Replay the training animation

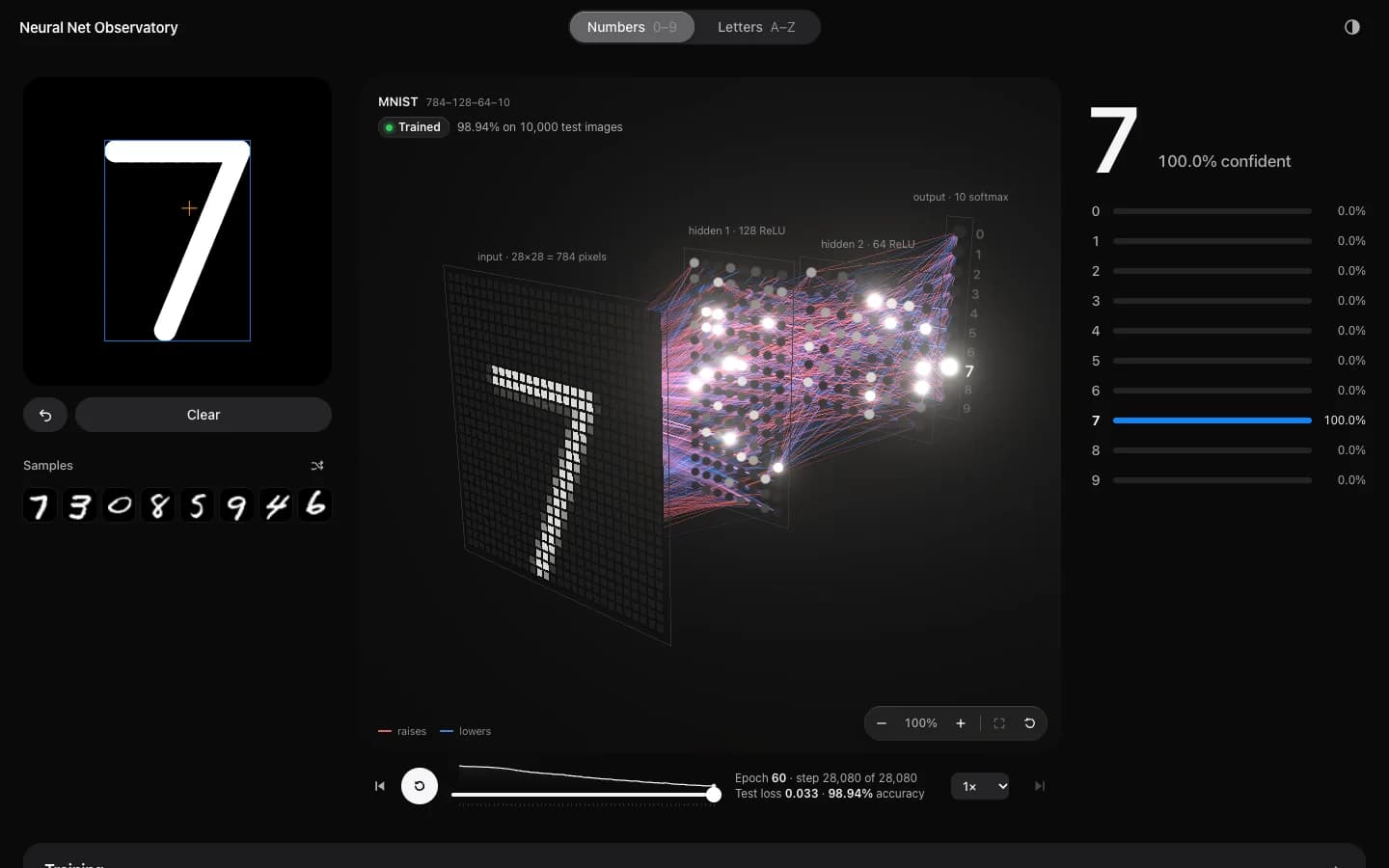click(x=420, y=786)
